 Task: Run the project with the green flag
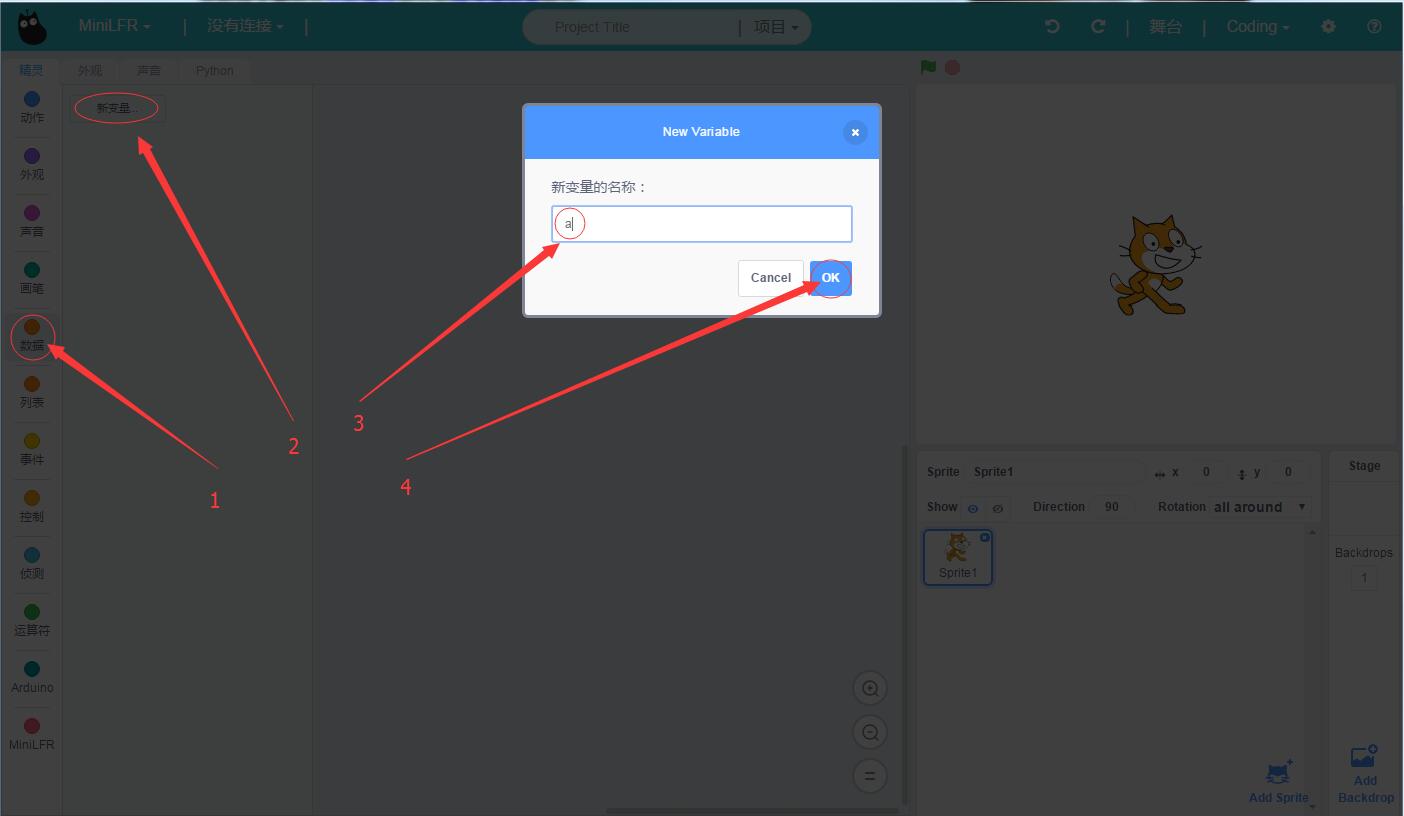(x=929, y=67)
